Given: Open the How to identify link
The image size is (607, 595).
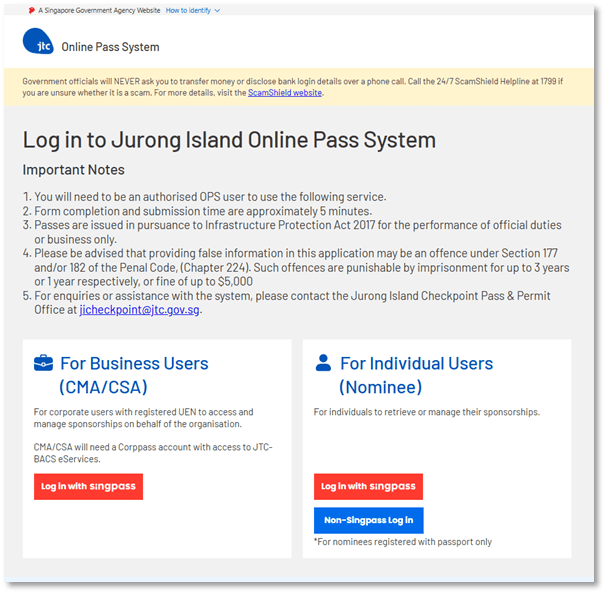Looking at the screenshot, I should [x=188, y=10].
